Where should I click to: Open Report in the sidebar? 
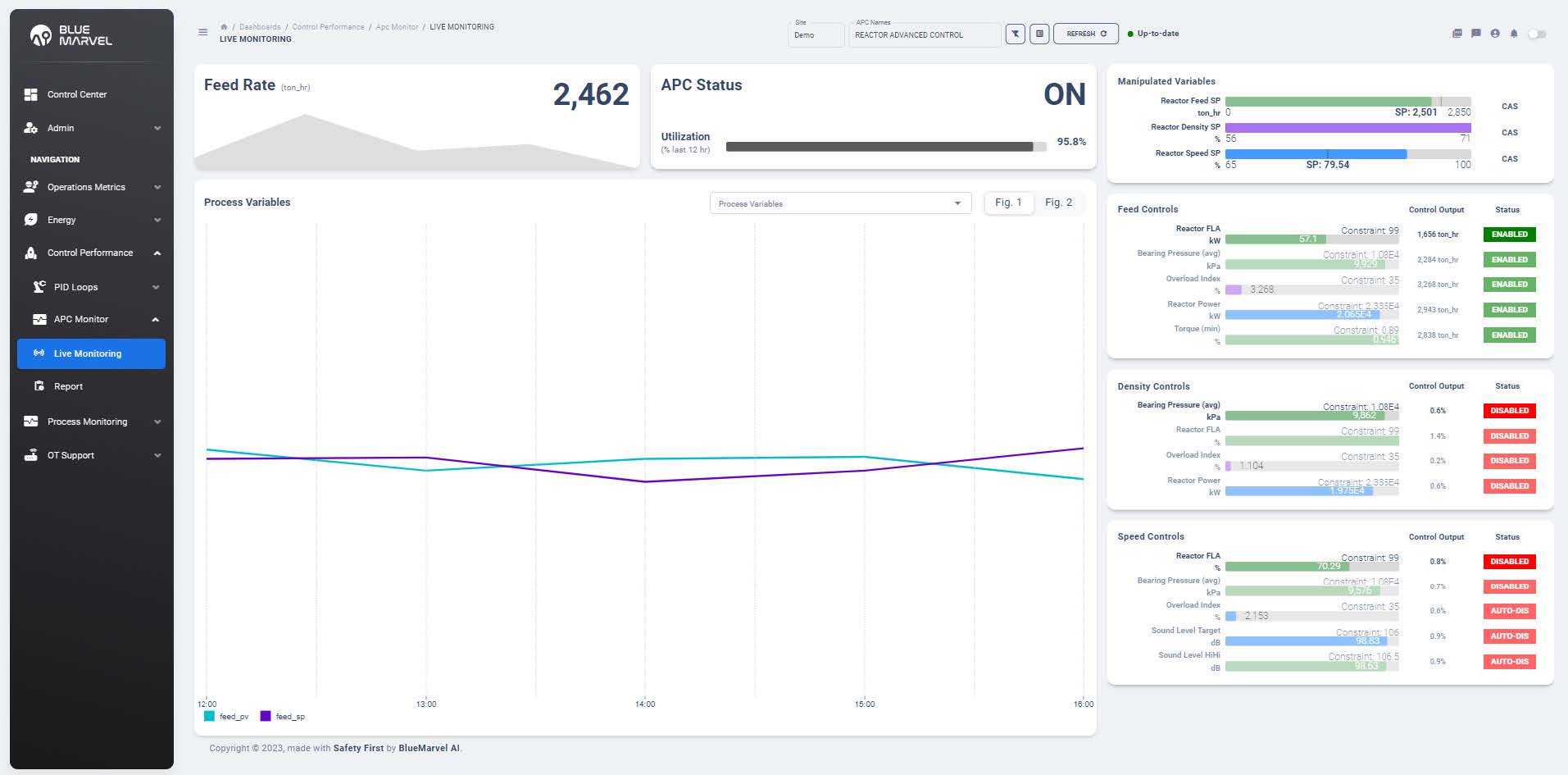69,386
